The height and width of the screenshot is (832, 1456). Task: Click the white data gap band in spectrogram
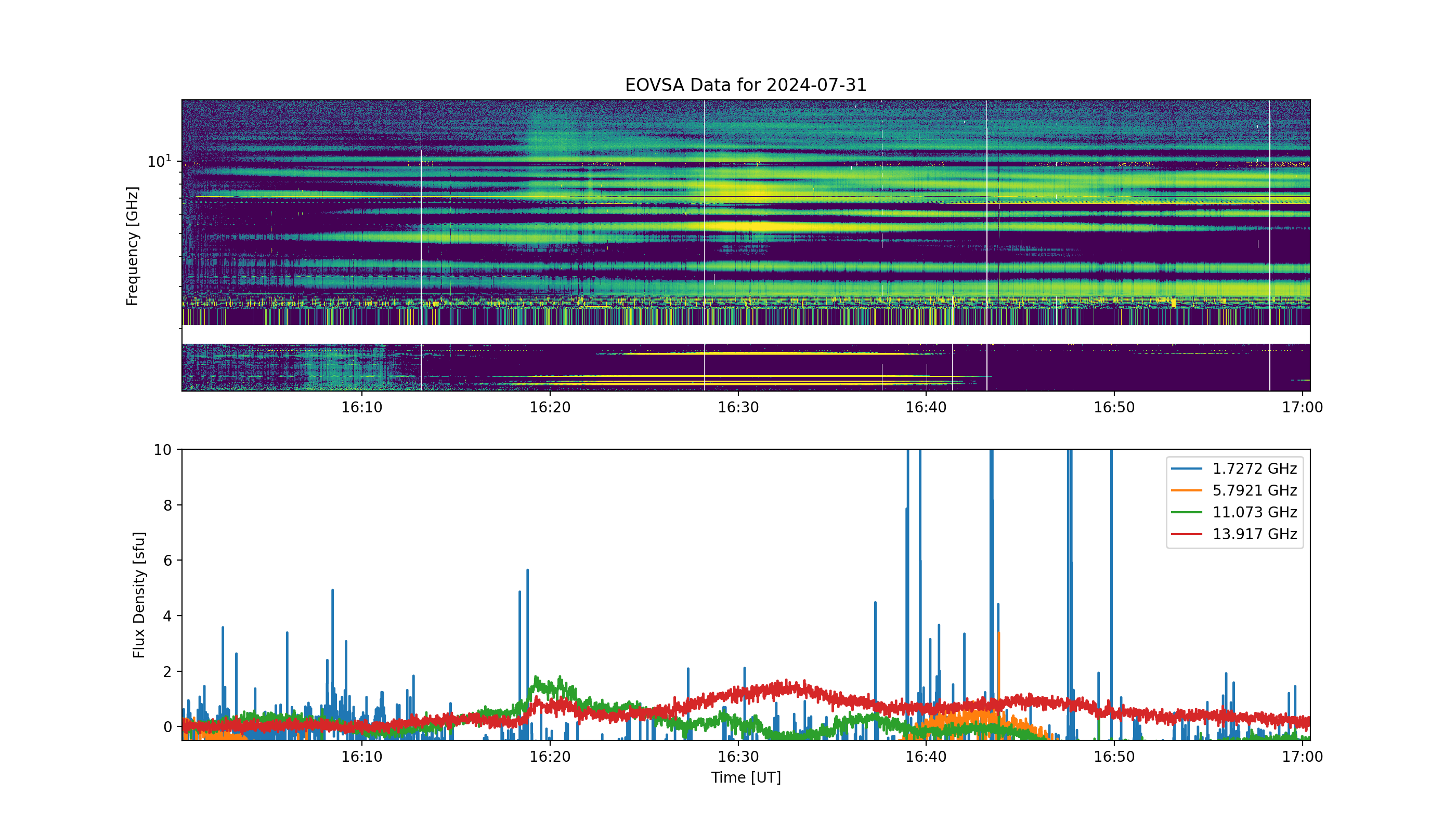point(746,334)
